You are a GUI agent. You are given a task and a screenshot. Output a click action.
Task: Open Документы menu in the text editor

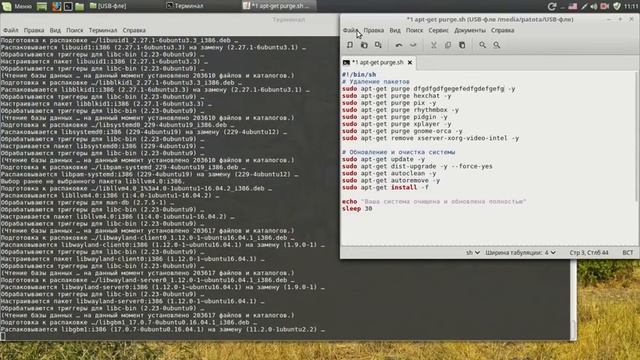(470, 30)
